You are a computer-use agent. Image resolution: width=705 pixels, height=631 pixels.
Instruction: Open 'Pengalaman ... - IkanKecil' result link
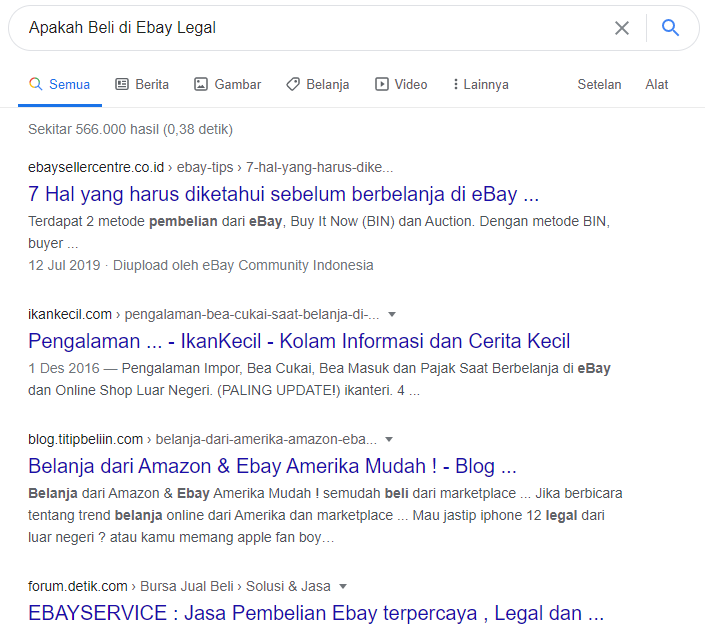click(299, 341)
